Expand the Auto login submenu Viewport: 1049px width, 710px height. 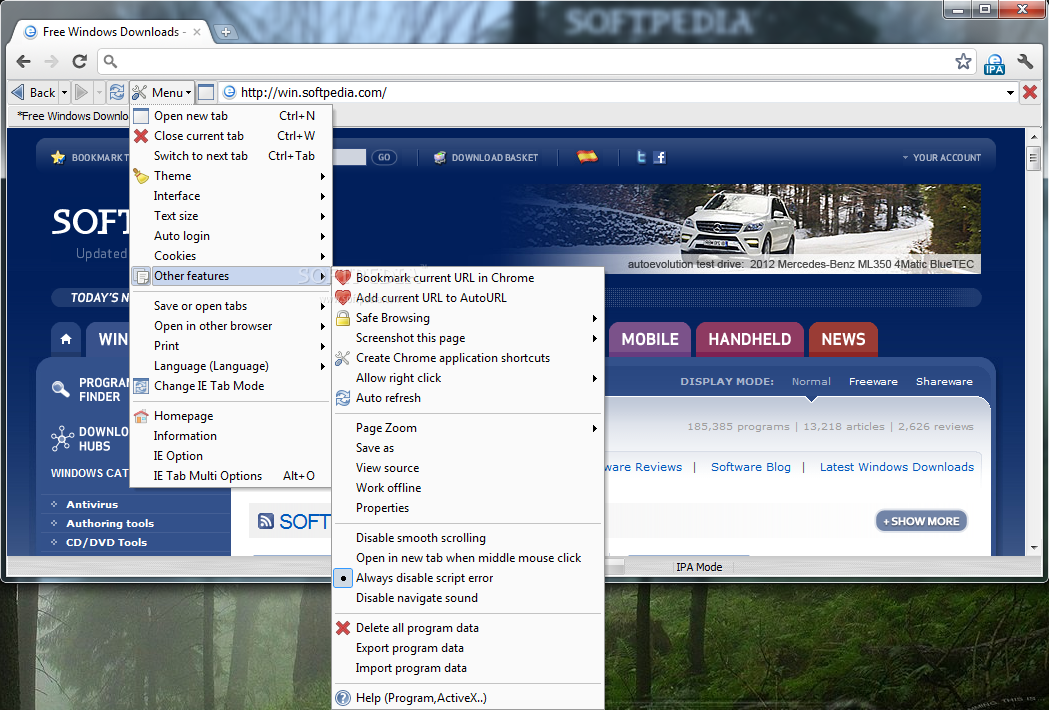231,236
